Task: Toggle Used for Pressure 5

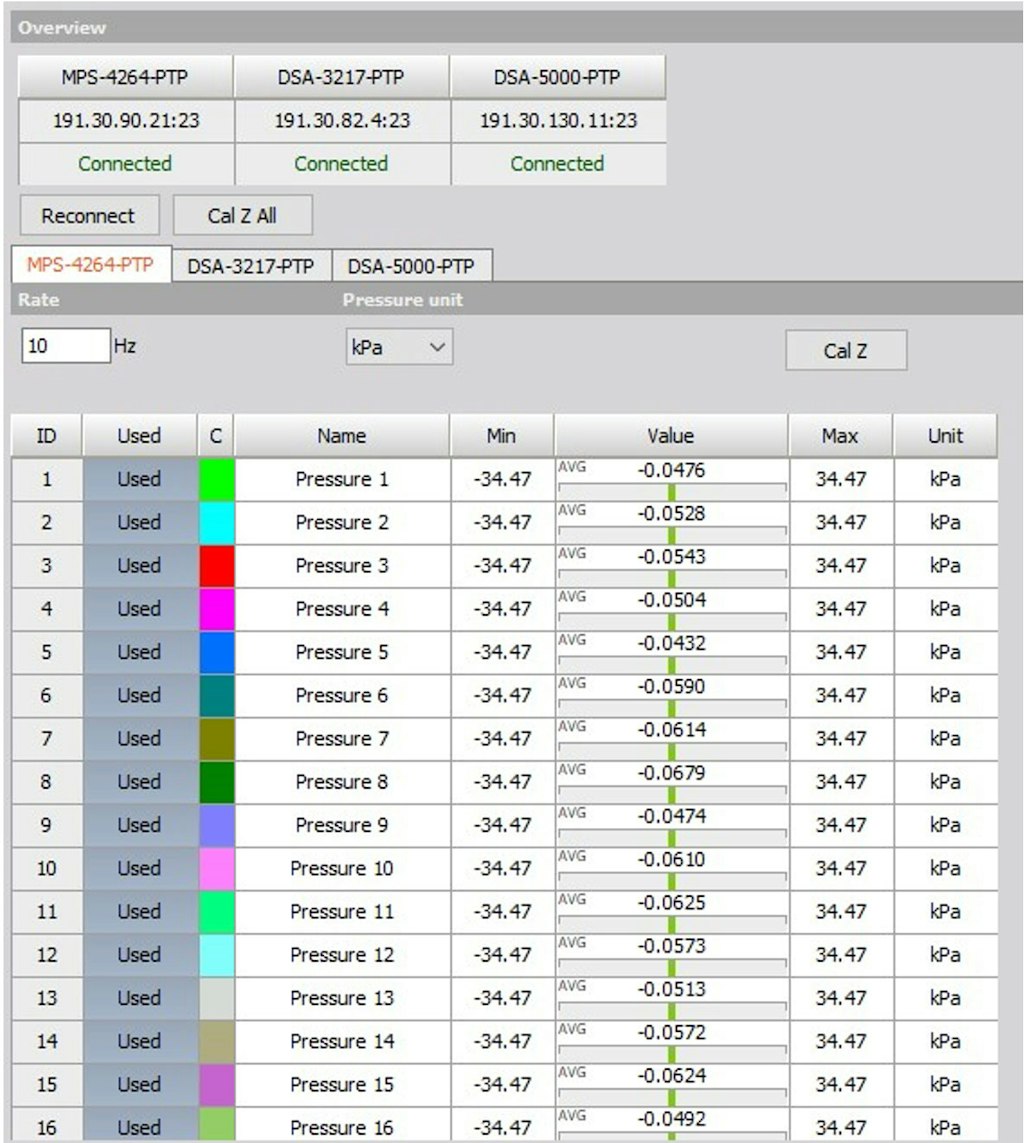Action: [x=139, y=652]
